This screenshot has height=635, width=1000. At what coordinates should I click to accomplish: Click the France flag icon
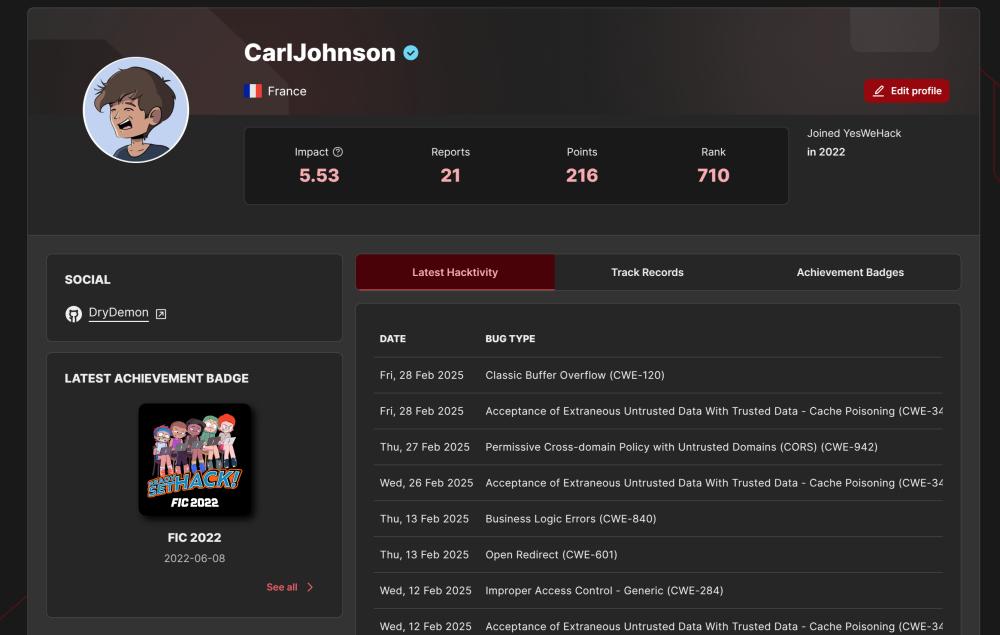coord(253,91)
